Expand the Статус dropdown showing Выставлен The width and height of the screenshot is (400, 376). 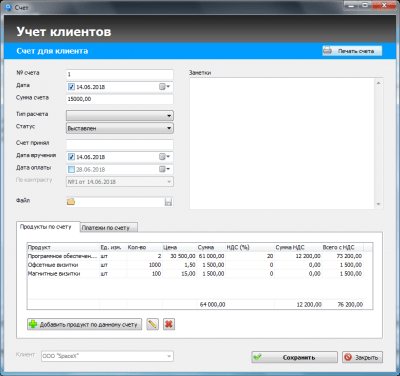pyautogui.click(x=169, y=128)
